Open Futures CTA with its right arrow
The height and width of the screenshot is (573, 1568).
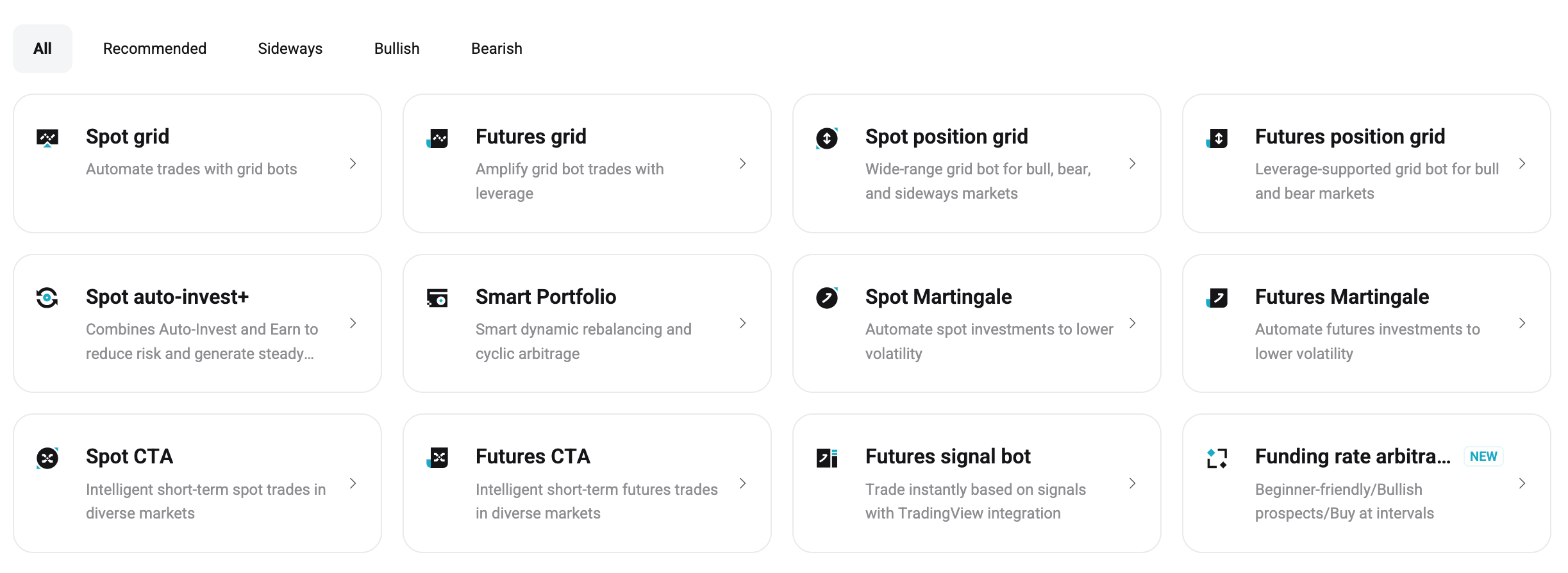(x=743, y=483)
